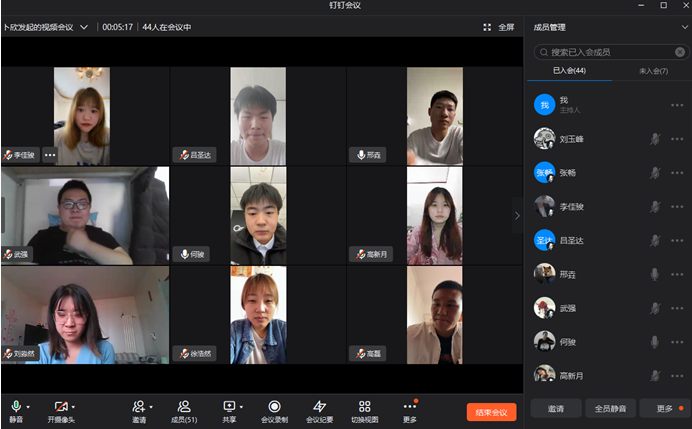Click the 会议录制 record icon
The height and width of the screenshot is (429, 692).
tap(274, 406)
